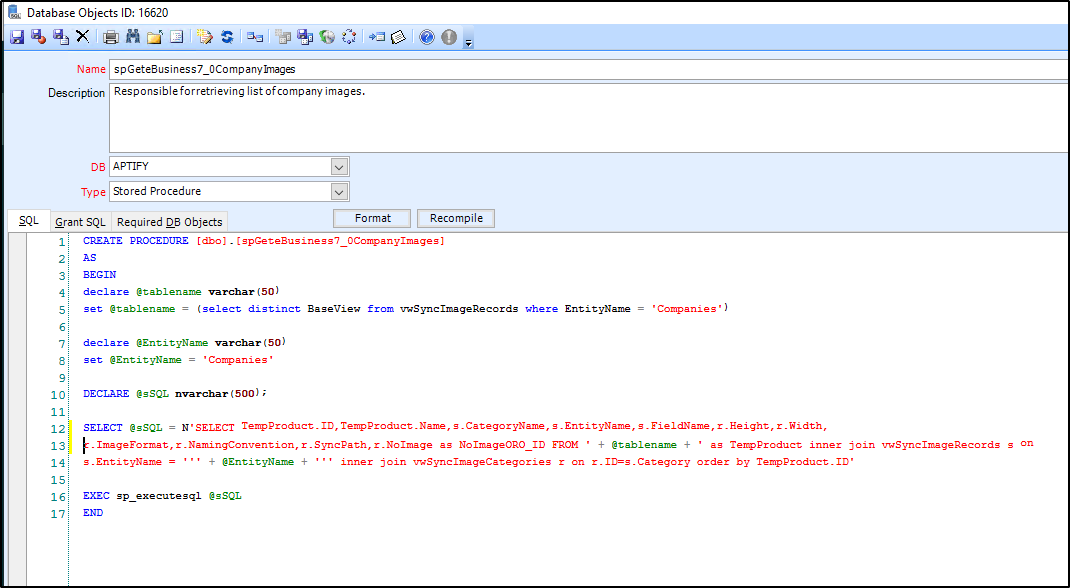Click the greyed-out grid toolbar icon

coord(283,37)
